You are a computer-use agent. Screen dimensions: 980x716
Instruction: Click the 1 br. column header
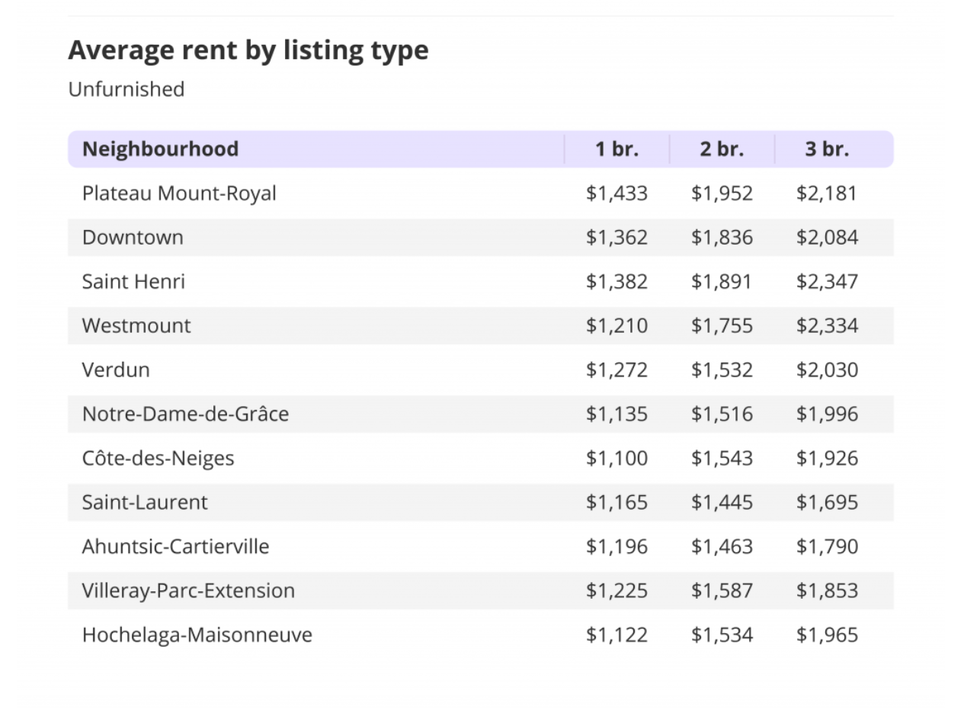(616, 149)
